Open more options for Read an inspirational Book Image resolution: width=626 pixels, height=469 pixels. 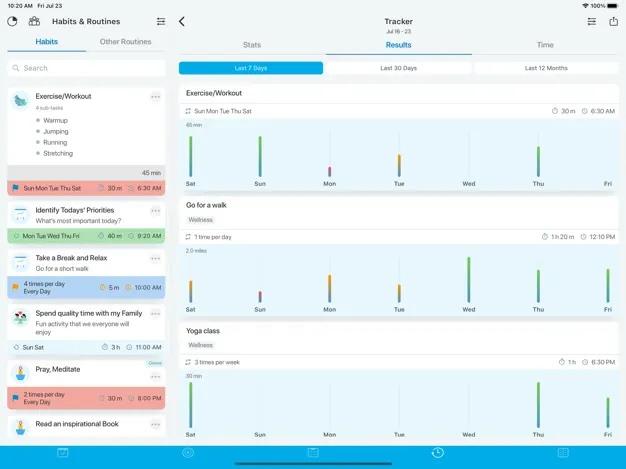coord(155,425)
